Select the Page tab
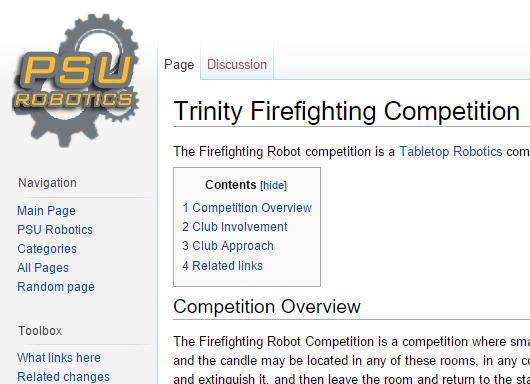 tap(179, 65)
